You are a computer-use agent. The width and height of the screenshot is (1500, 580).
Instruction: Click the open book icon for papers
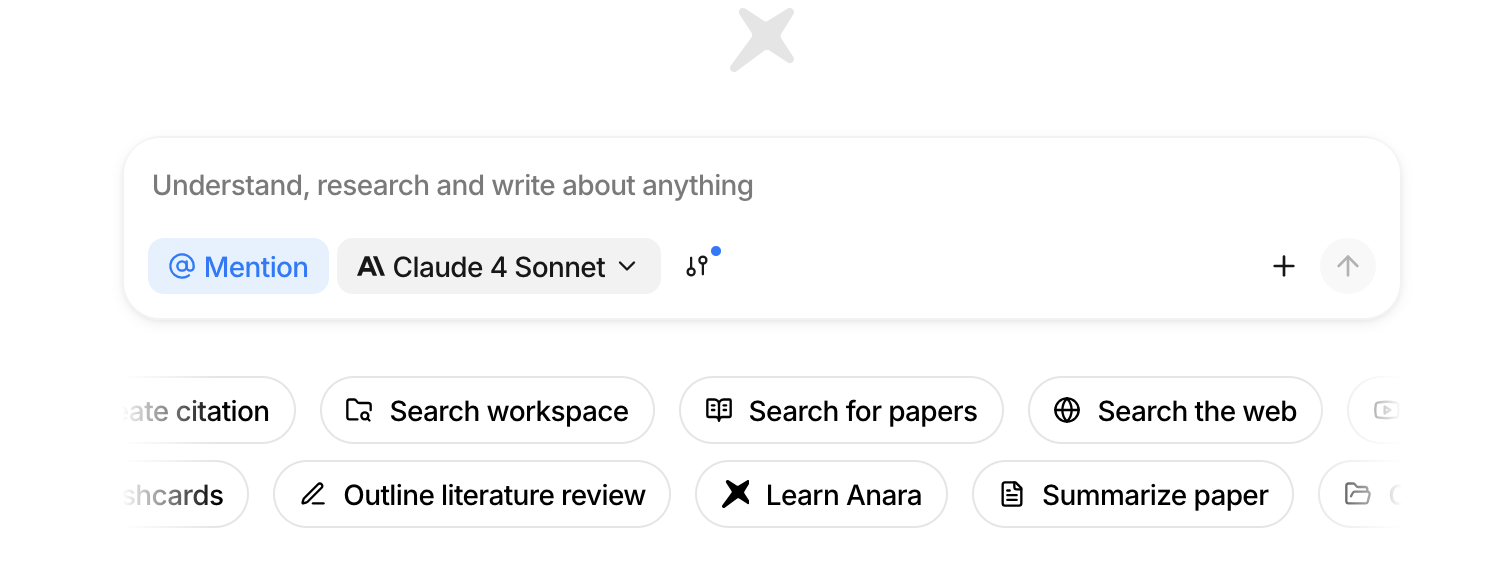coord(719,410)
